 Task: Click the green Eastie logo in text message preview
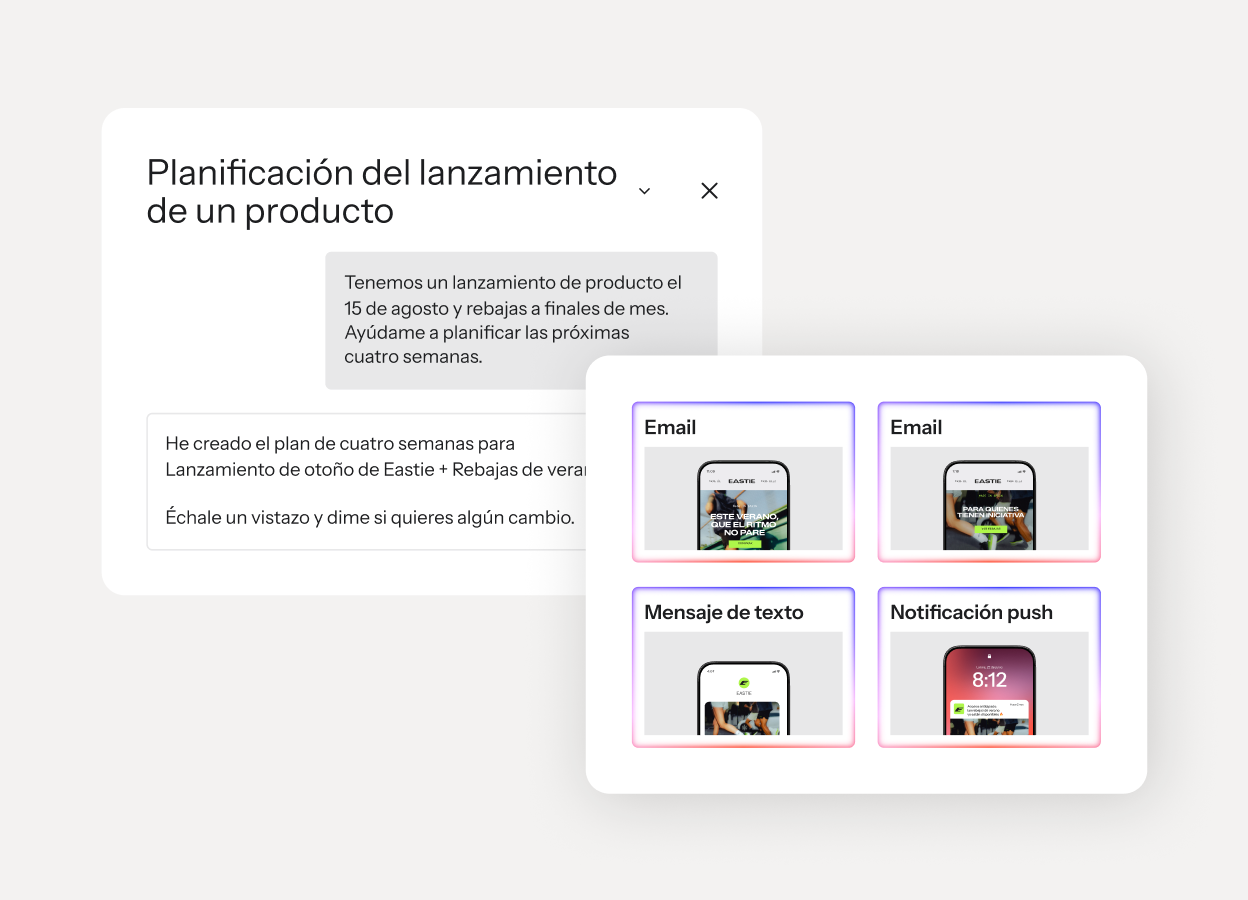point(743,683)
